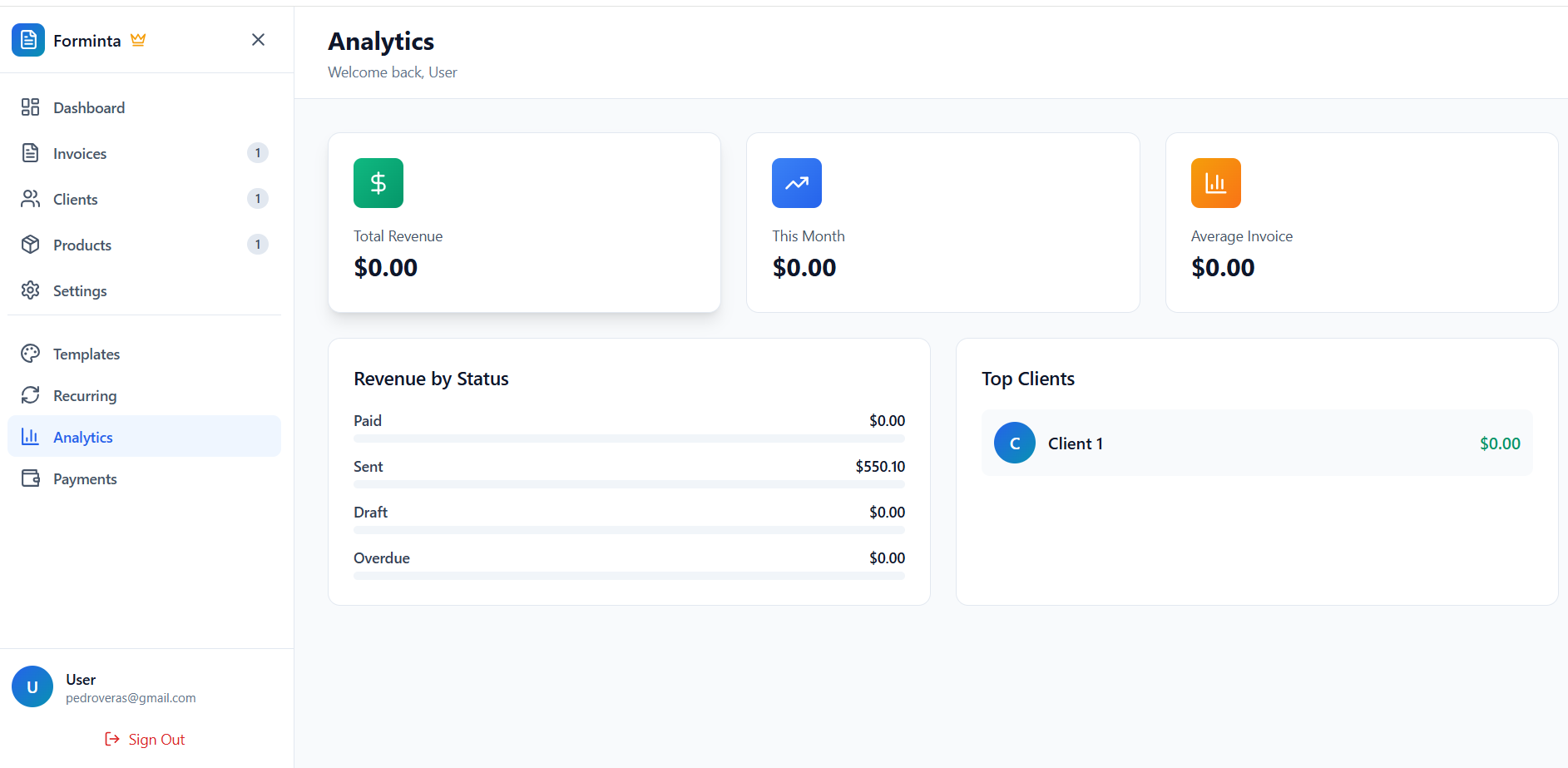Select the Client 1 row in Top Clients
This screenshot has height=768, width=1568.
pyautogui.click(x=1257, y=443)
